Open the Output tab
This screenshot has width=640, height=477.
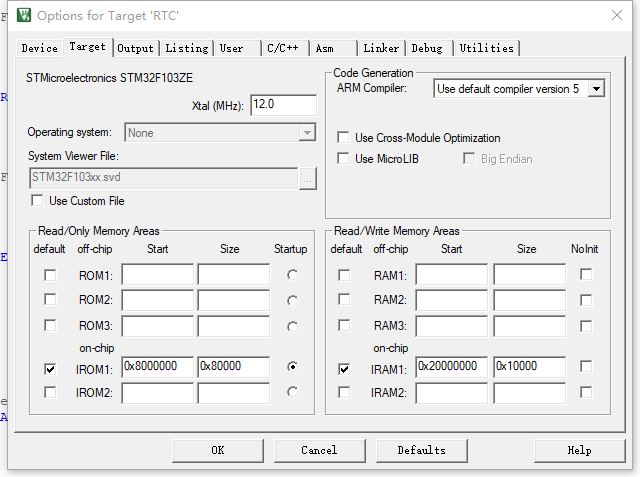tap(136, 48)
